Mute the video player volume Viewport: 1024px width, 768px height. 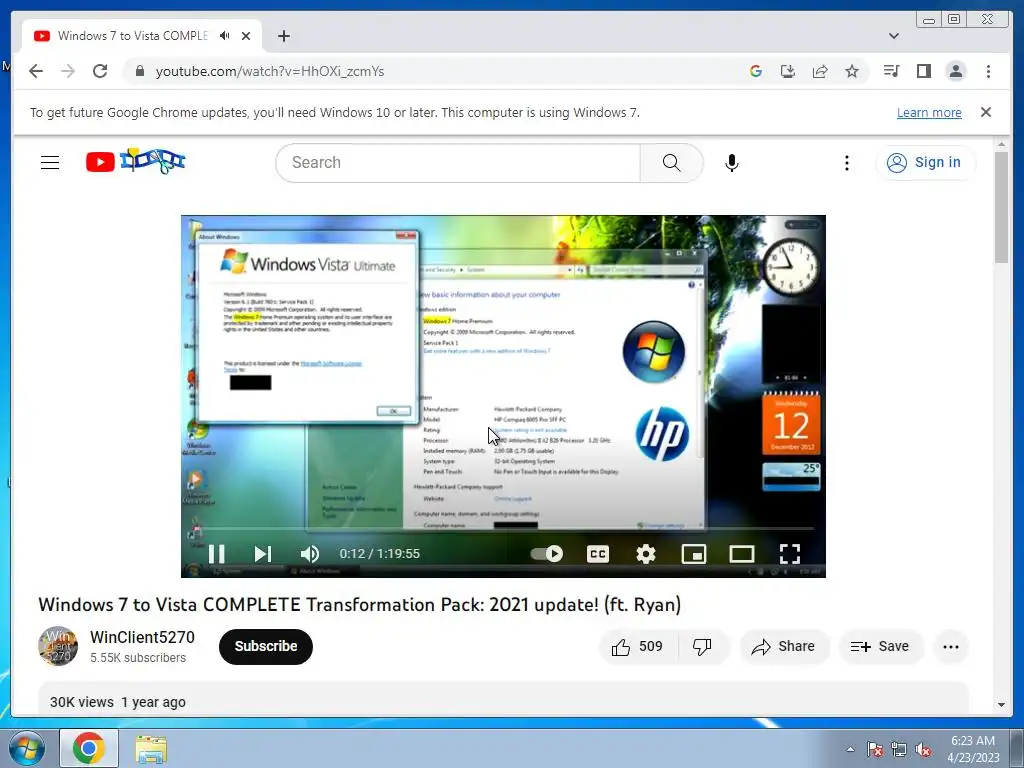click(310, 554)
